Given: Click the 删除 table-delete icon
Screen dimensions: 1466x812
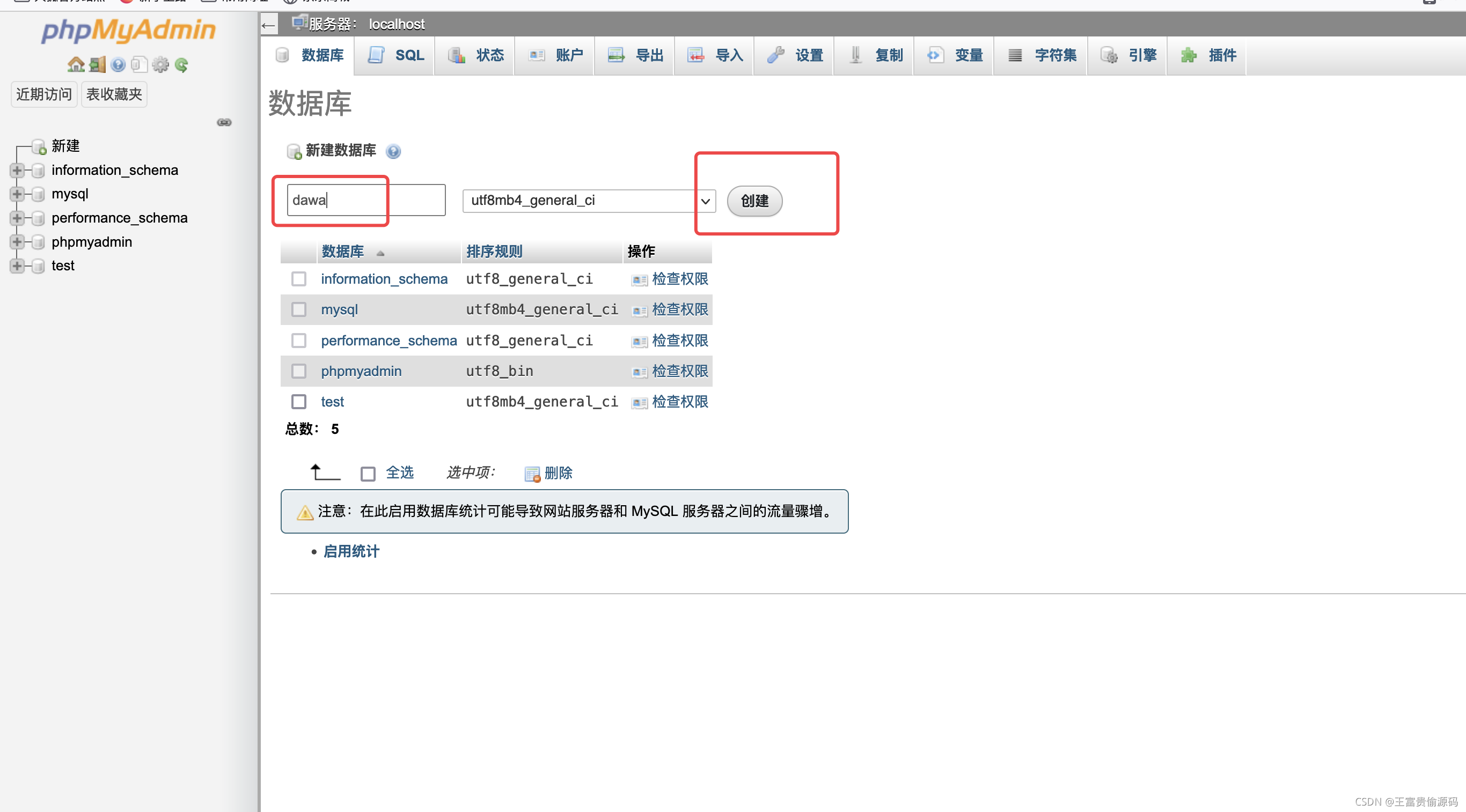Looking at the screenshot, I should pyautogui.click(x=532, y=474).
